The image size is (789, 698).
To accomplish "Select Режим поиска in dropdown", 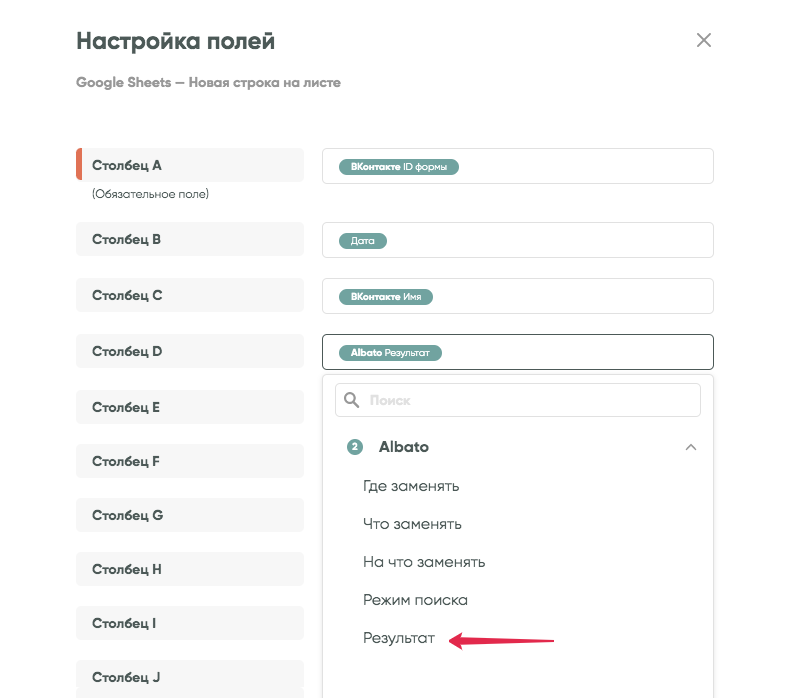I will tap(415, 600).
